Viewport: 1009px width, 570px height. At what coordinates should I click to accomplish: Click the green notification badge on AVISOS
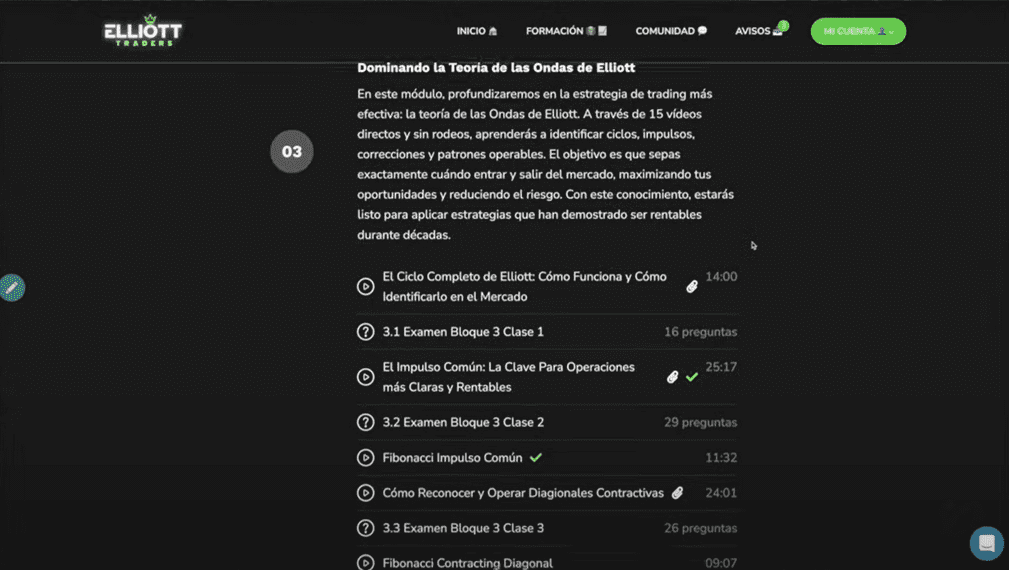coord(783,26)
